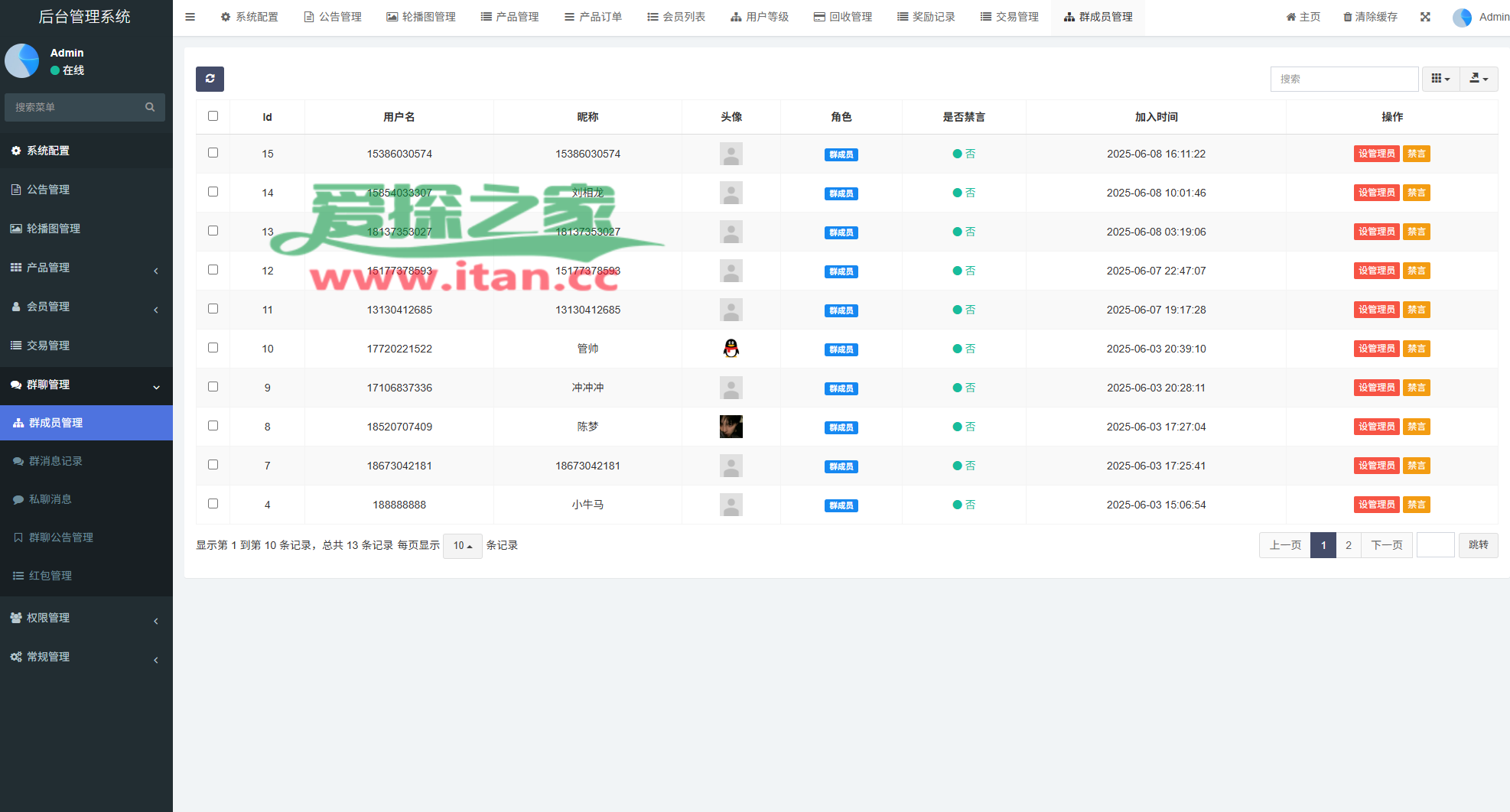
Task: Open the column visibility dropdown
Action: pyautogui.click(x=1440, y=79)
